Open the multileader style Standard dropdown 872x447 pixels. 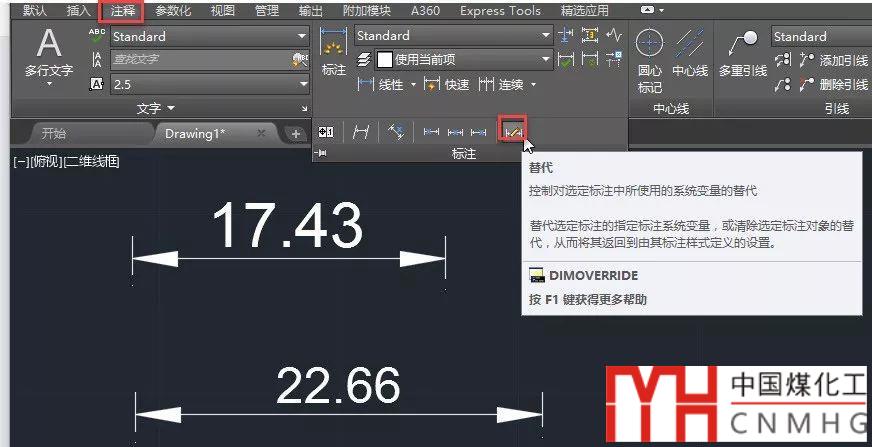822,37
